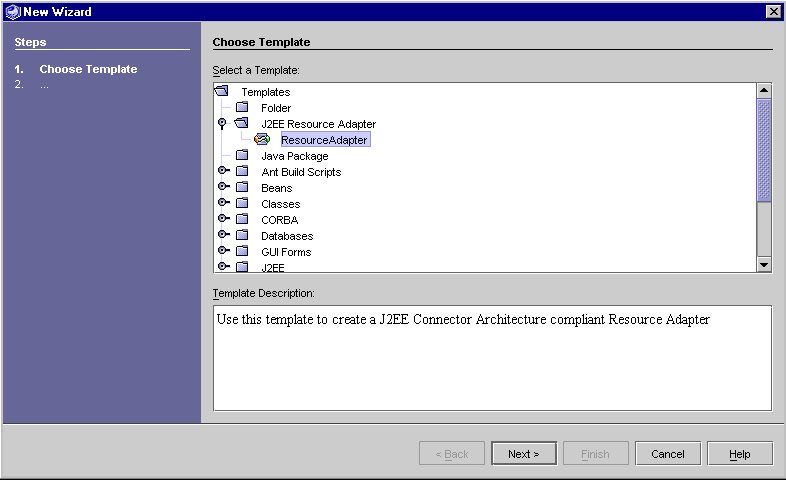The image size is (786, 480).
Task: Select the Folder template
Action: [276, 108]
